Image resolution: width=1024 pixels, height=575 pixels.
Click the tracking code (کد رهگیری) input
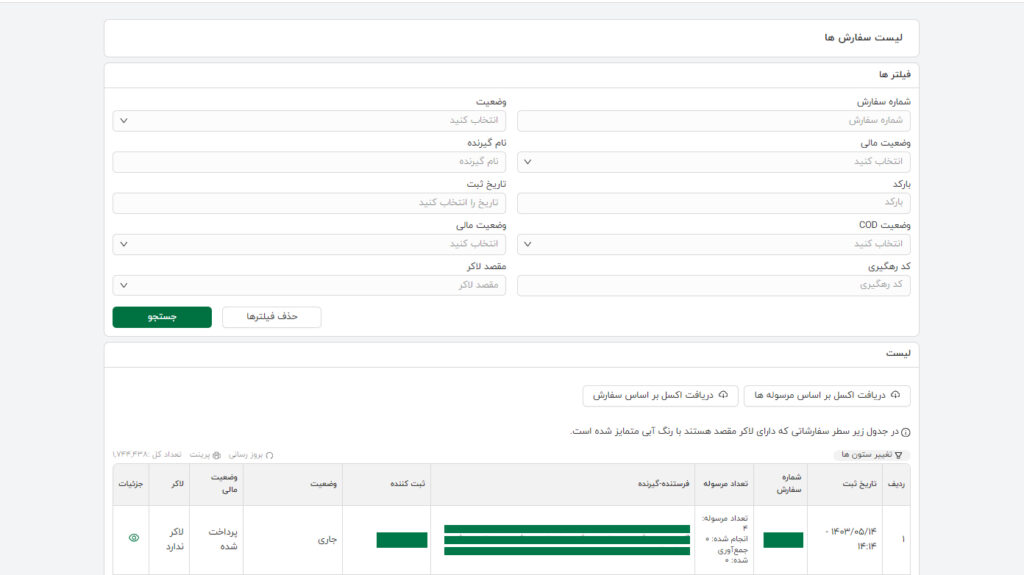713,286
